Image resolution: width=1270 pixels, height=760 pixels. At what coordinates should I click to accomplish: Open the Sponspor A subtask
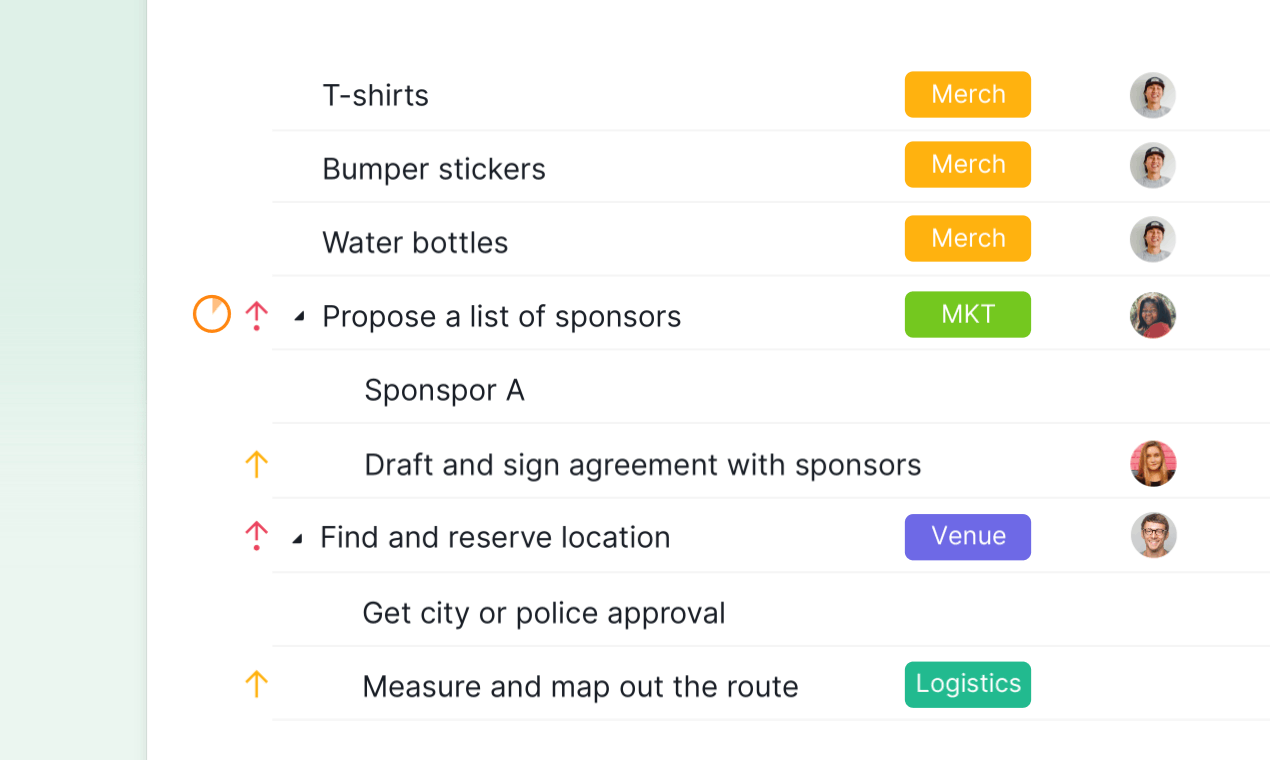coord(444,390)
